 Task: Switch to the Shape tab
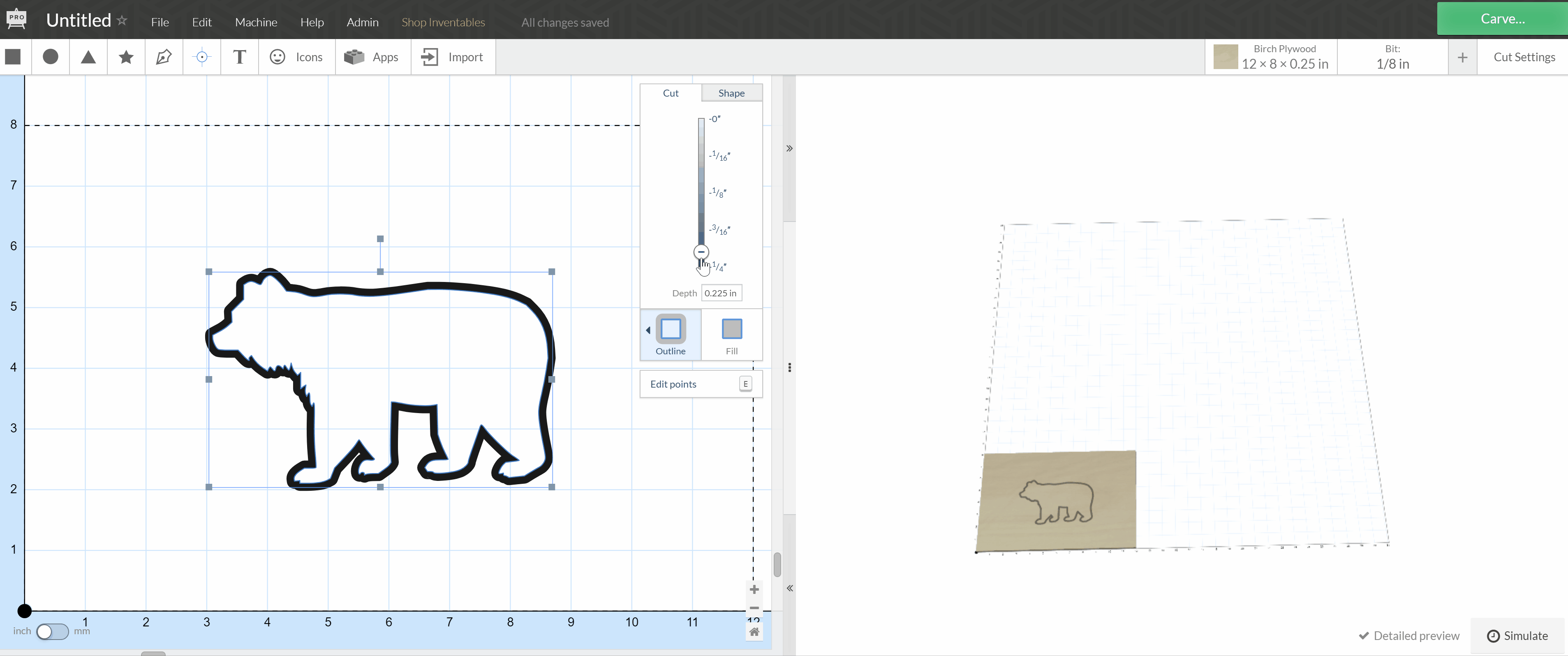pos(731,93)
